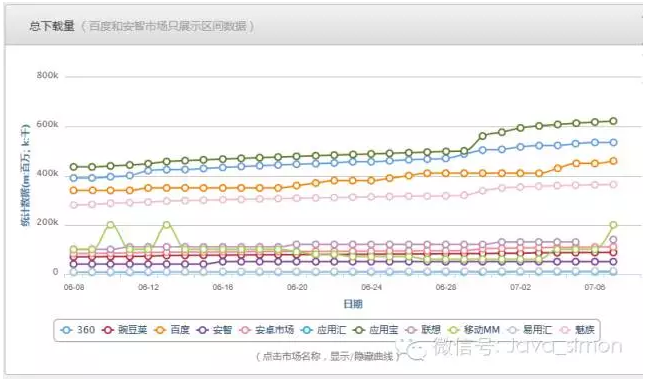Select the blue line point at 07-02

click(520, 147)
